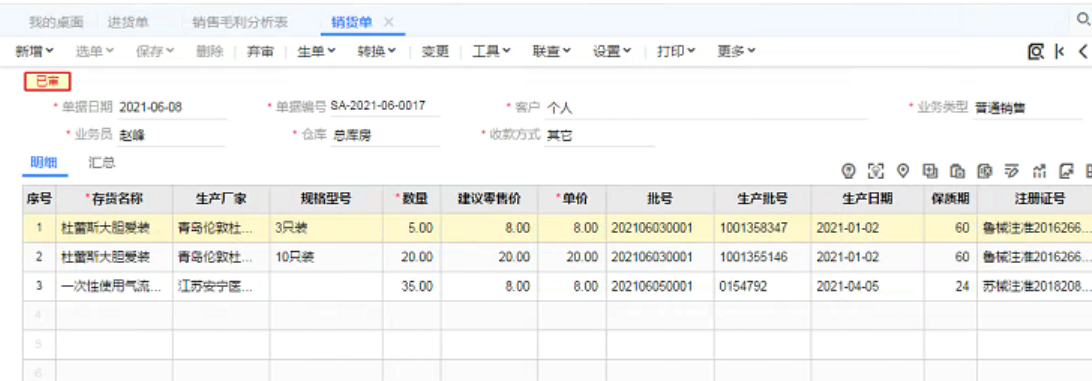Click the 生产日期 column header
The width and height of the screenshot is (1092, 381).
867,199
